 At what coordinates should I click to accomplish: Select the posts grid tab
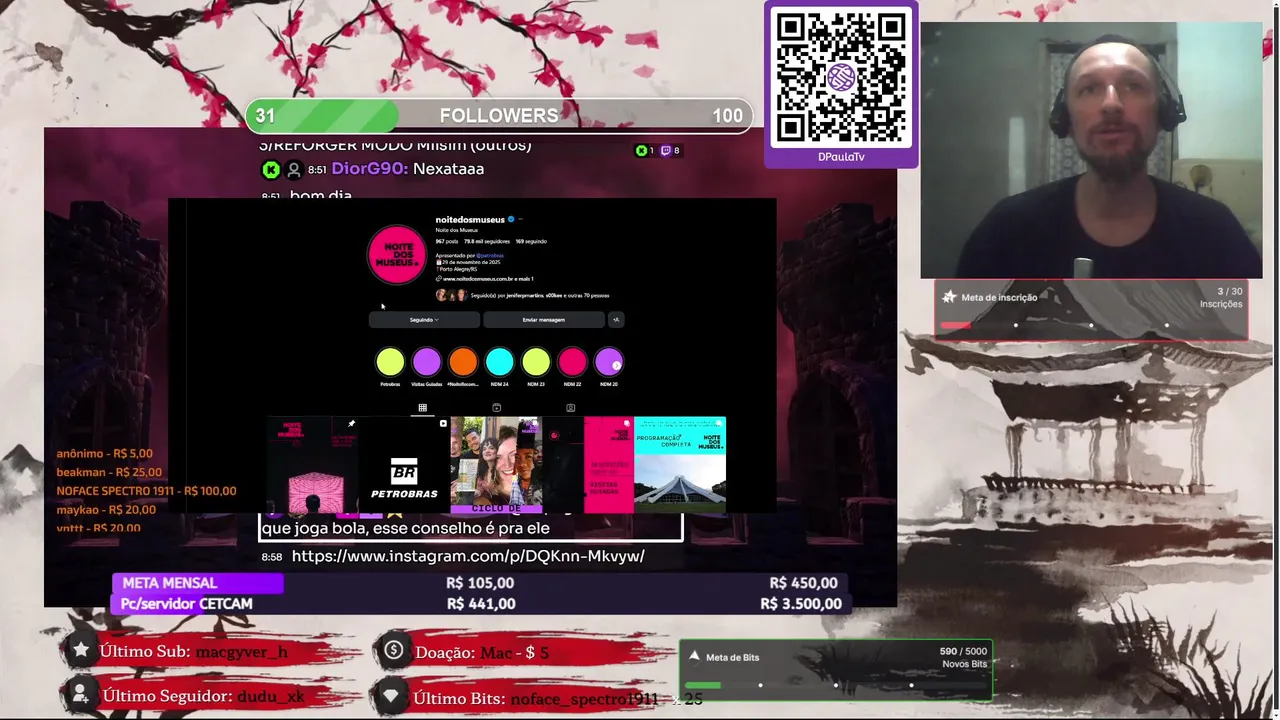422,408
